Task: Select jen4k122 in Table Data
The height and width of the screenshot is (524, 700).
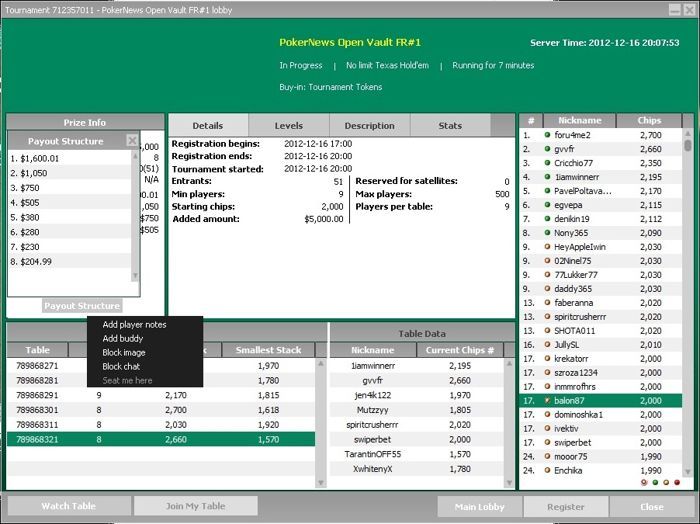Action: tap(417, 395)
